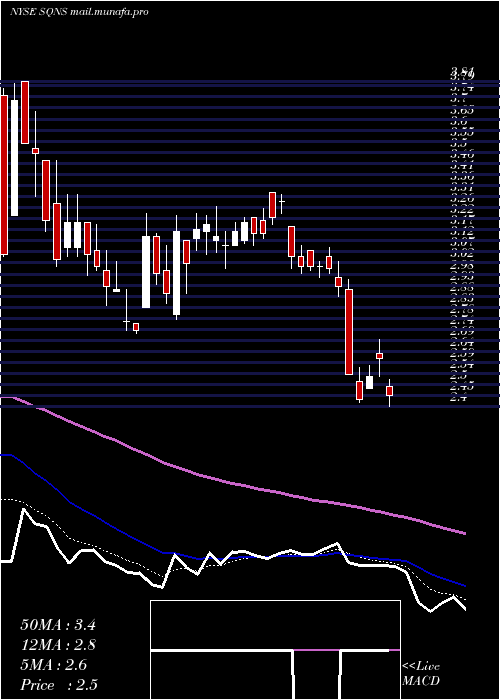The image size is (500, 700).
Task: Click the "5MA : 2.6" readout
Action: [x=54, y=665]
